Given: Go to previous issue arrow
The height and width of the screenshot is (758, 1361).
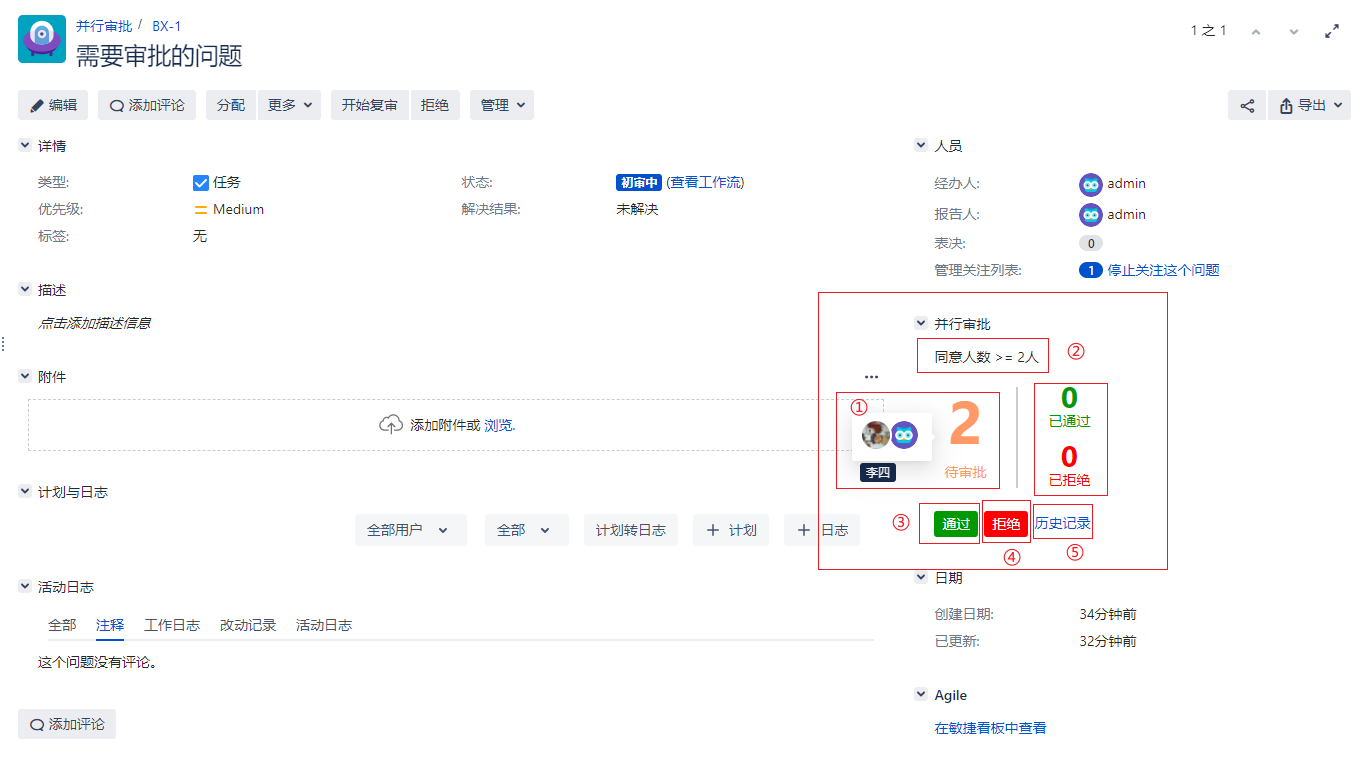Looking at the screenshot, I should tap(1256, 32).
